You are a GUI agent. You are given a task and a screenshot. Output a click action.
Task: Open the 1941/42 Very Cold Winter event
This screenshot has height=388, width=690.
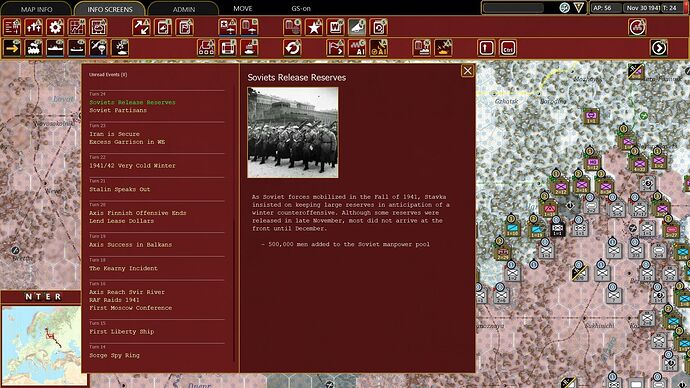(132, 166)
